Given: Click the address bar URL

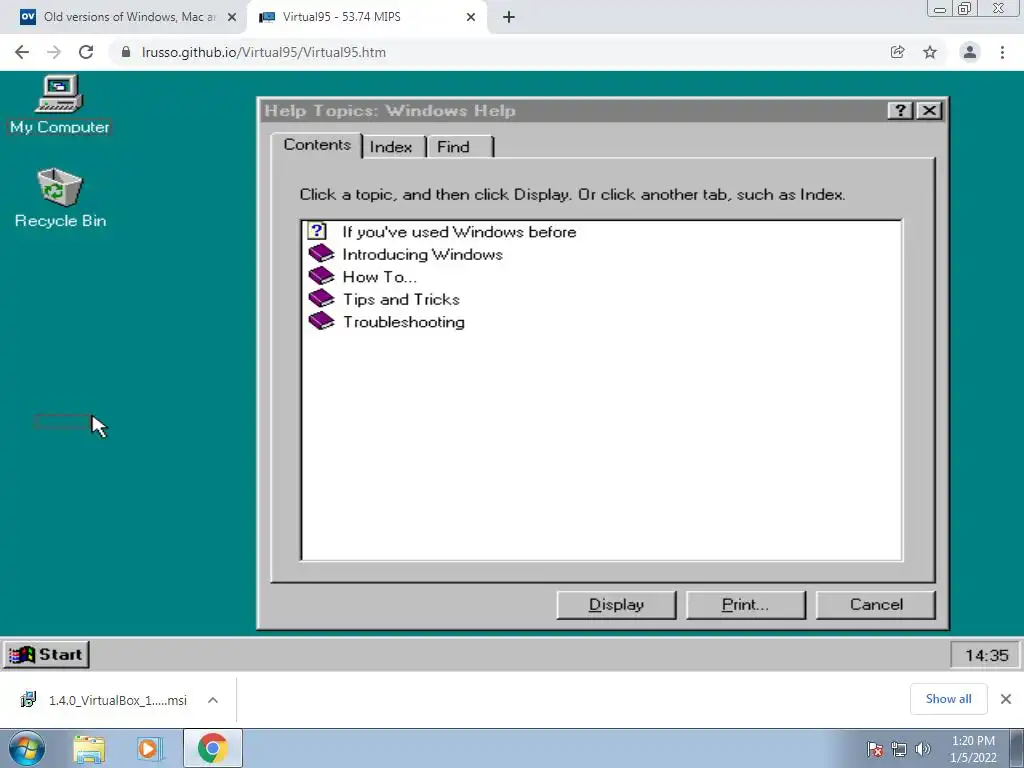Looking at the screenshot, I should pyautogui.click(x=264, y=52).
